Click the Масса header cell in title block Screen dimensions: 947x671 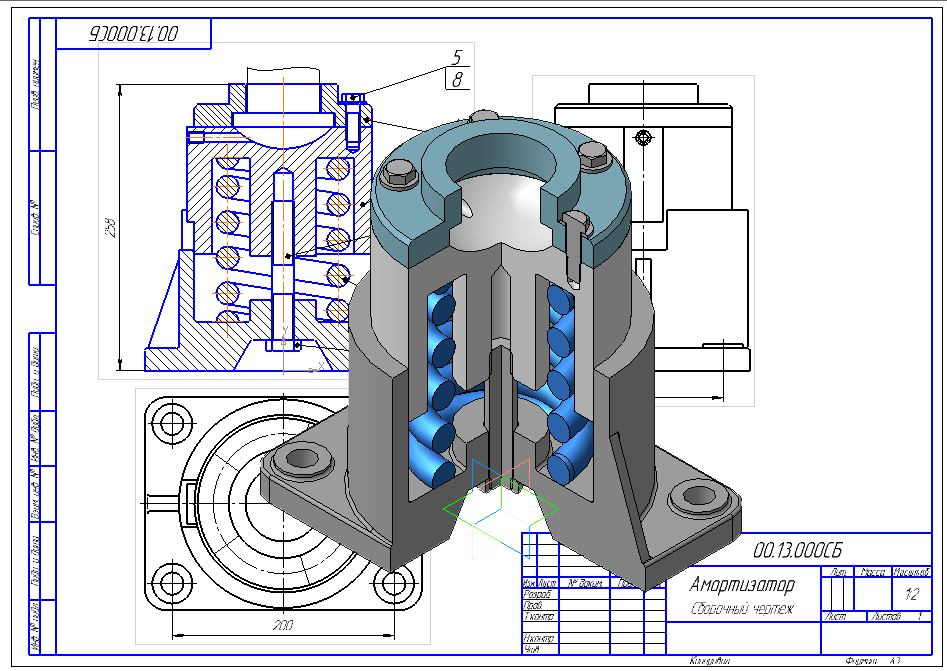(x=873, y=572)
